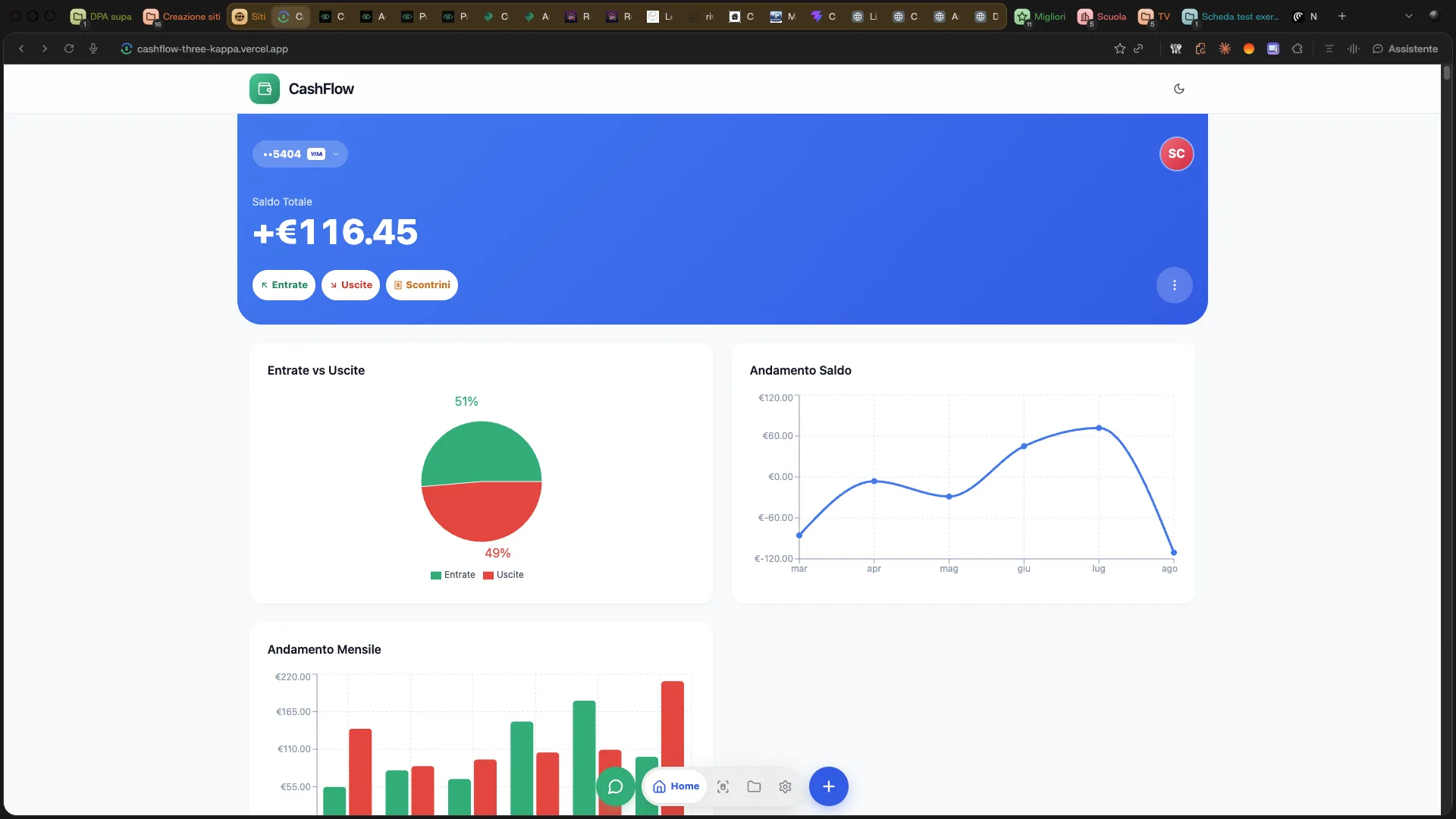Switch to the Migliori tab group
1456x819 pixels.
tap(1040, 17)
